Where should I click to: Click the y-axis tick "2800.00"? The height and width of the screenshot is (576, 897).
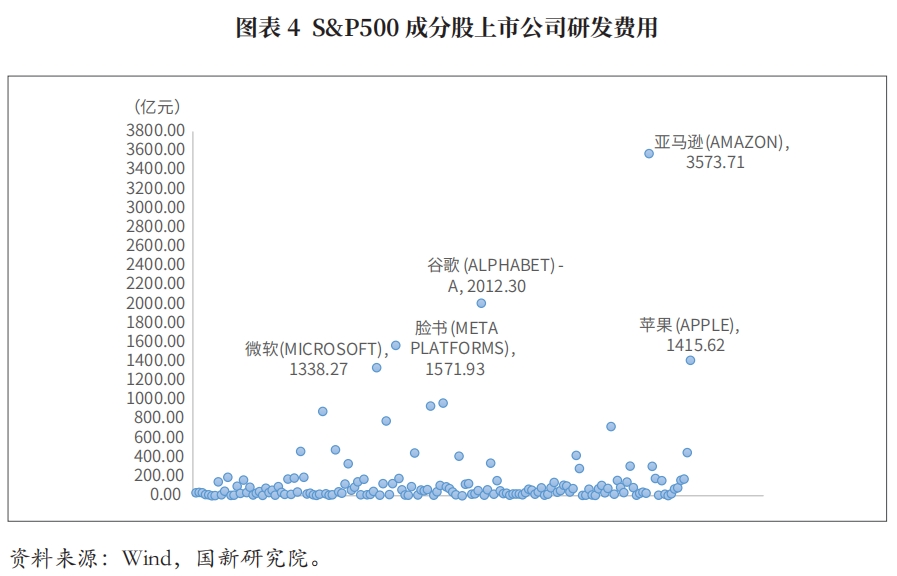coord(156,226)
